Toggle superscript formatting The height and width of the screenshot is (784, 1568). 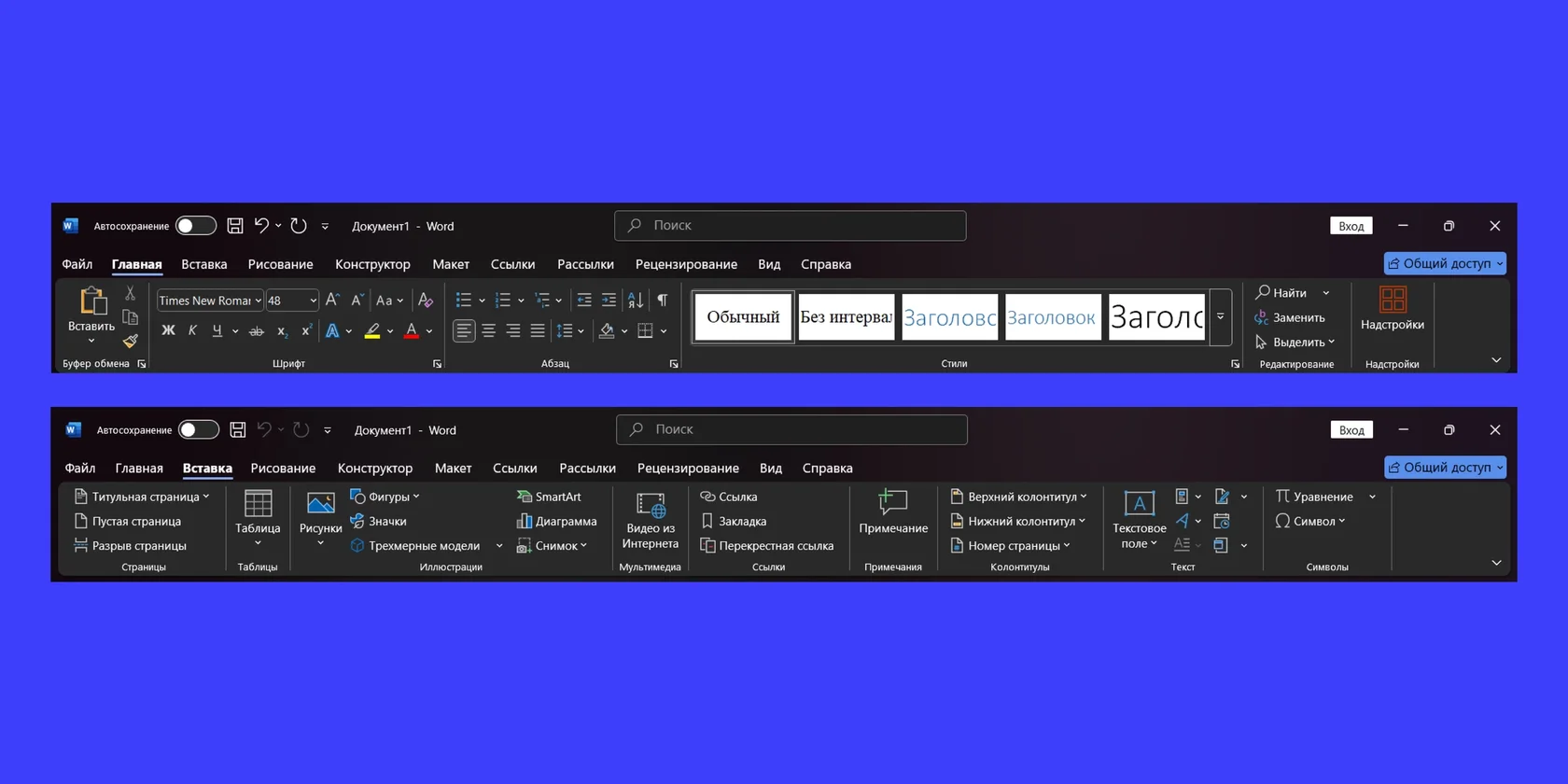click(306, 330)
